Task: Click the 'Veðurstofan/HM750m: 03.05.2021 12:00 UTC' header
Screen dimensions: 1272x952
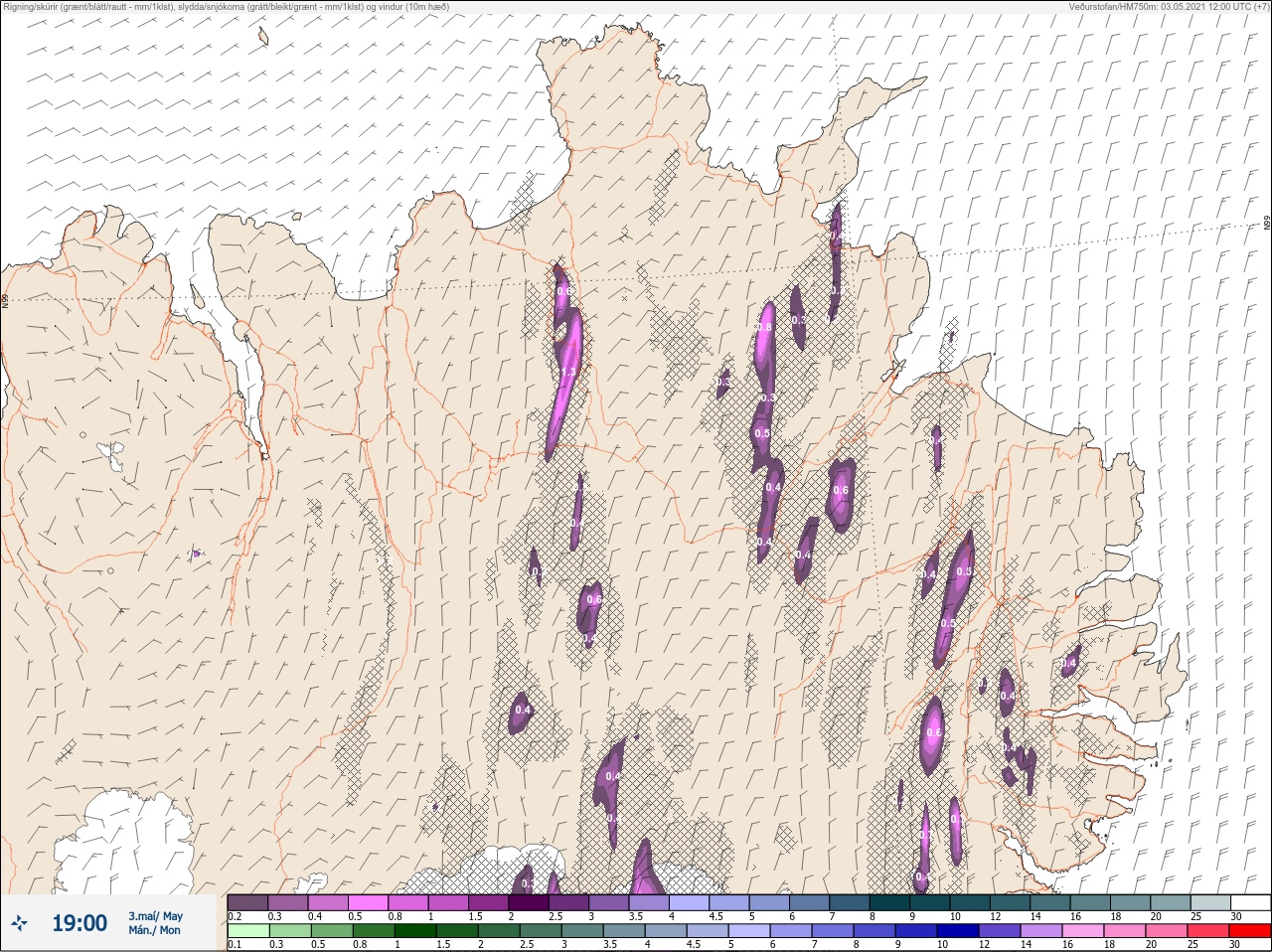Action: click(x=1172, y=7)
